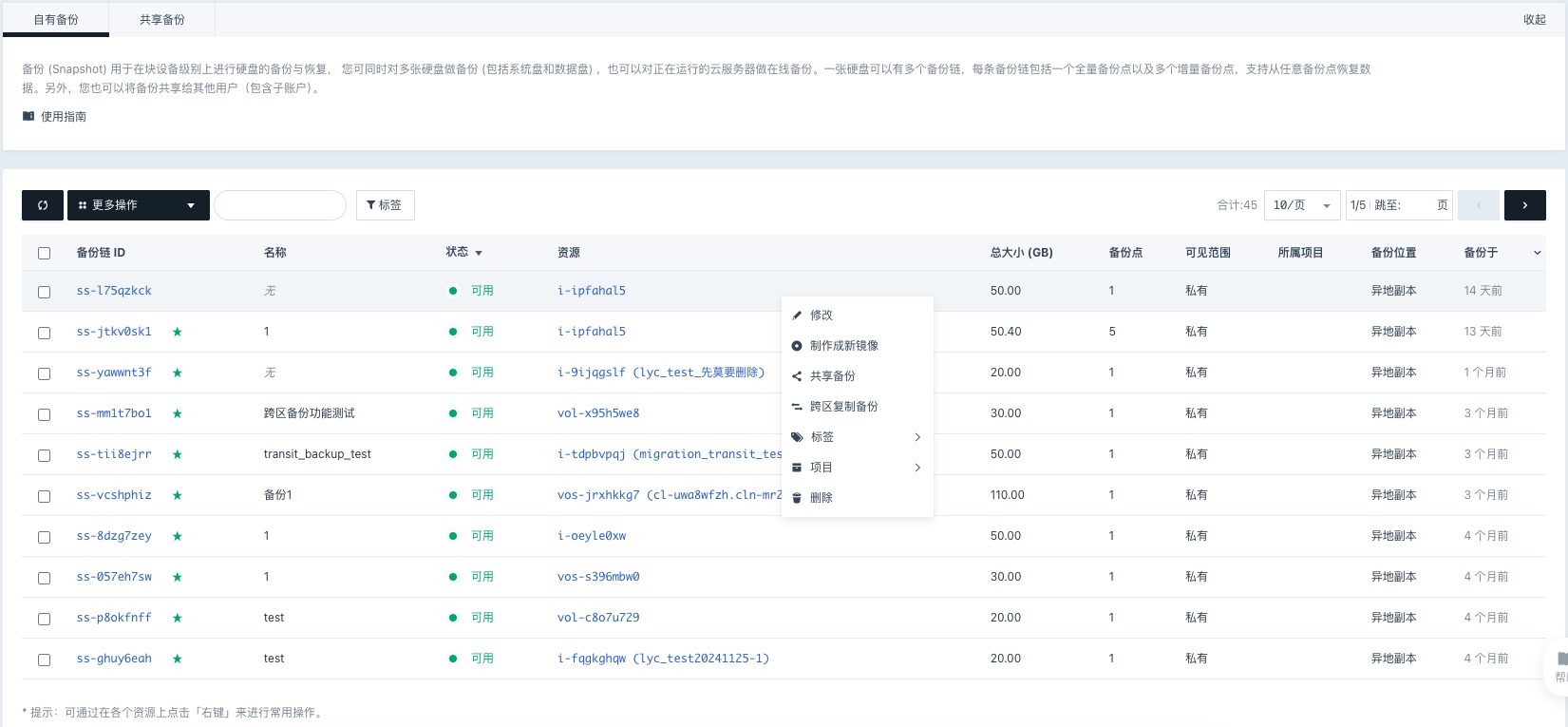Switch to the 共享备份 tab
Image resolution: width=1568 pixels, height=727 pixels.
click(x=162, y=20)
